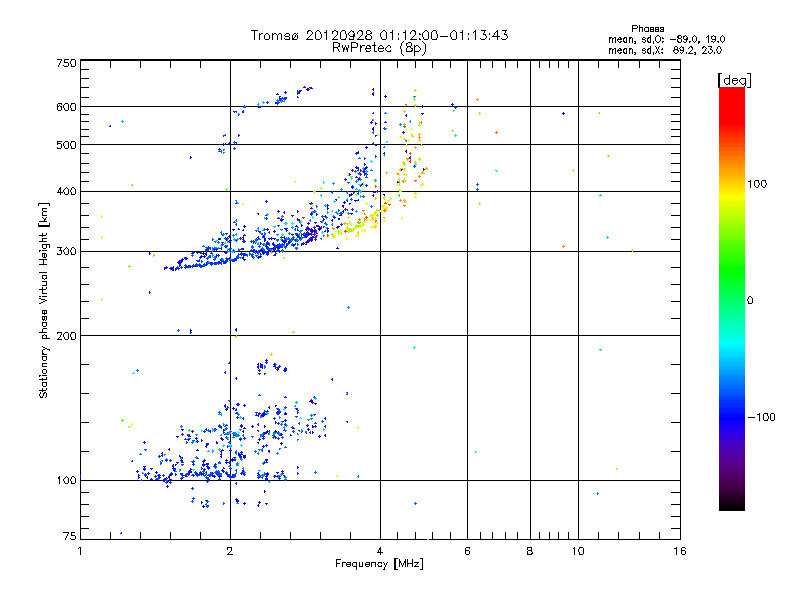Image resolution: width=800 pixels, height=600 pixels.
Task: Click the "Stationary phase Virtual Height [km]" label
Action: [44, 301]
